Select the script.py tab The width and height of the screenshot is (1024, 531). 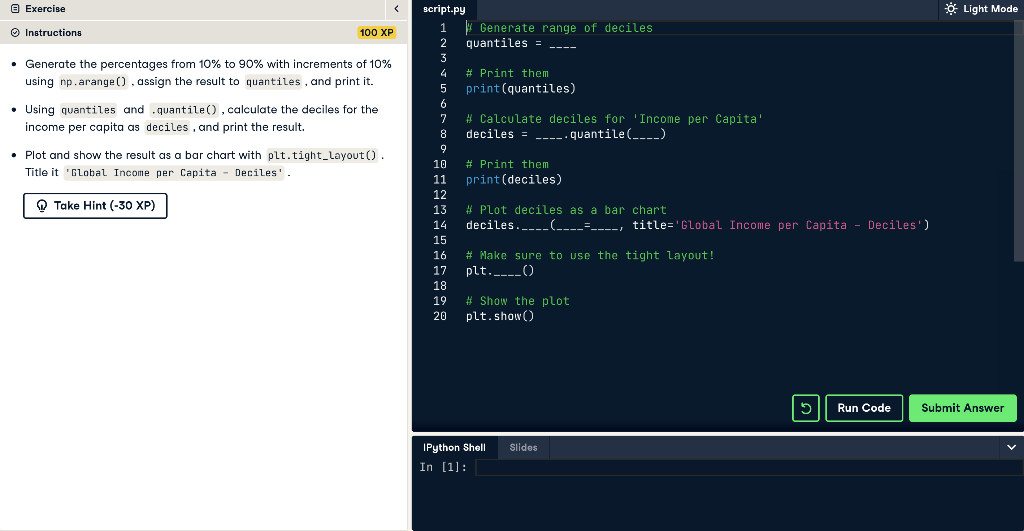coord(444,9)
